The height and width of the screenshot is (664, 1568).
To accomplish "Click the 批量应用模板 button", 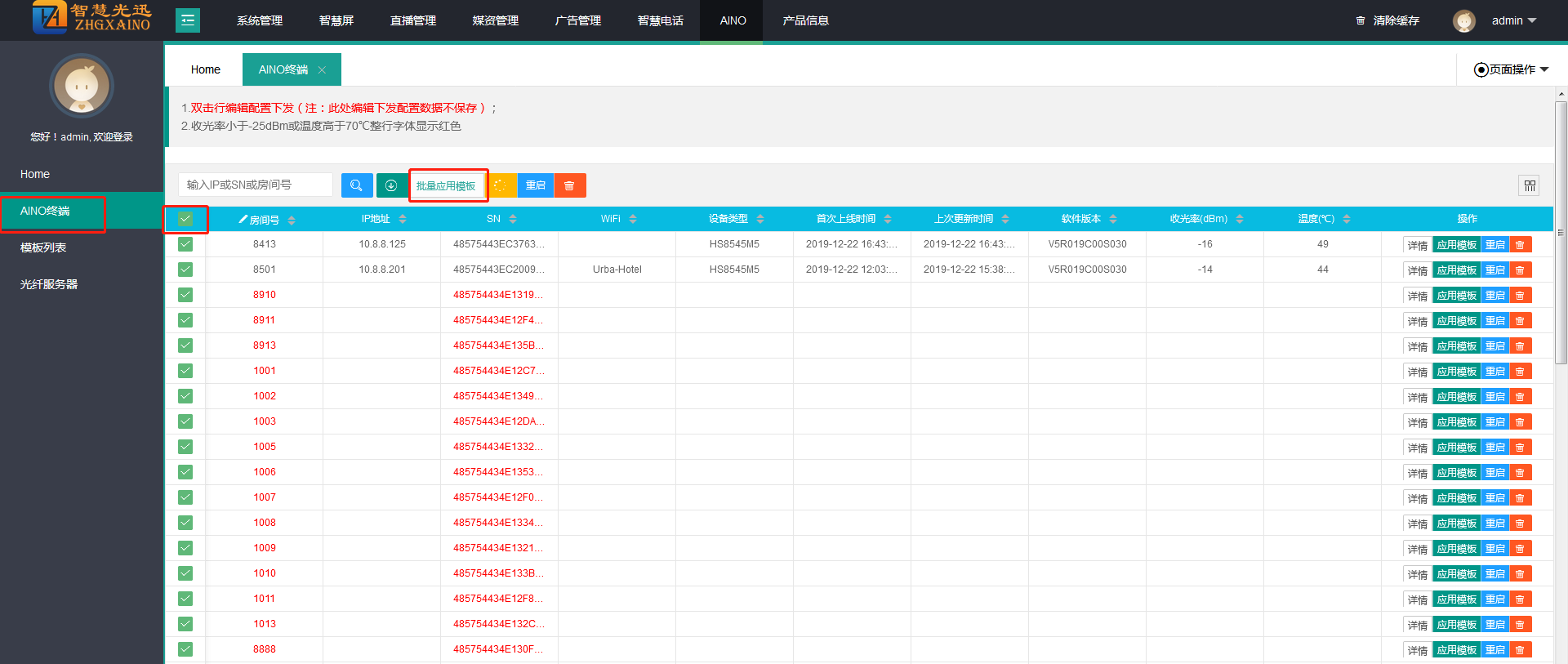I will click(x=447, y=185).
